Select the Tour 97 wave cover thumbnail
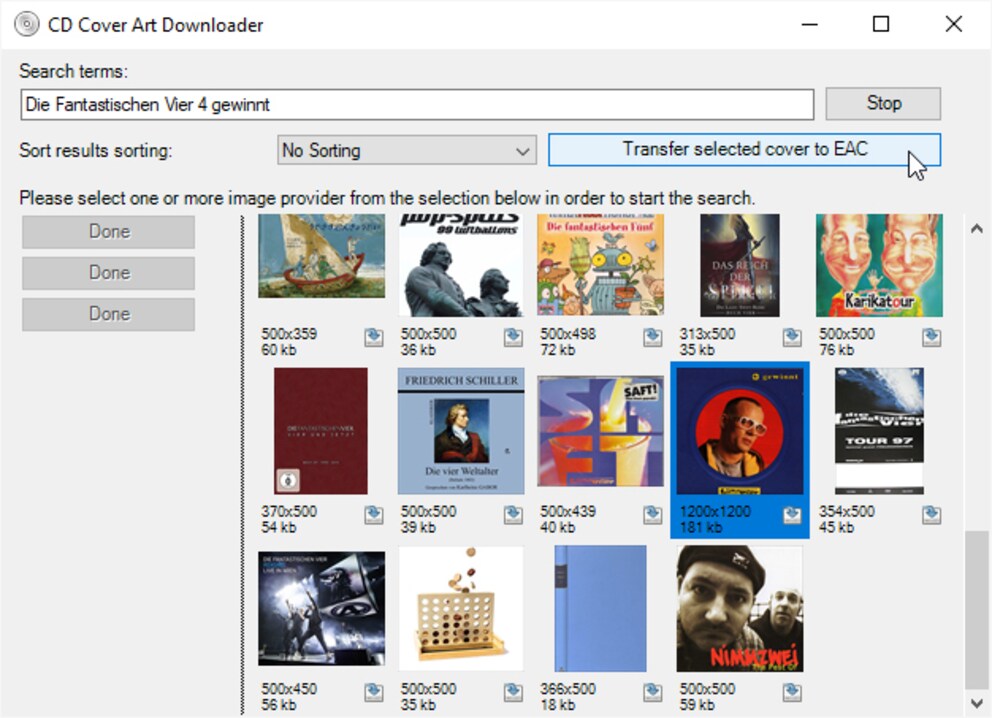Screen dimensions: 992x718 tap(879, 431)
